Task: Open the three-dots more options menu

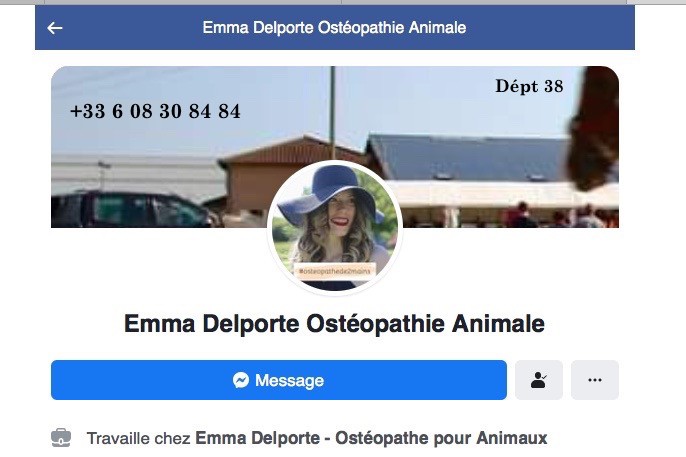Action: pos(595,380)
